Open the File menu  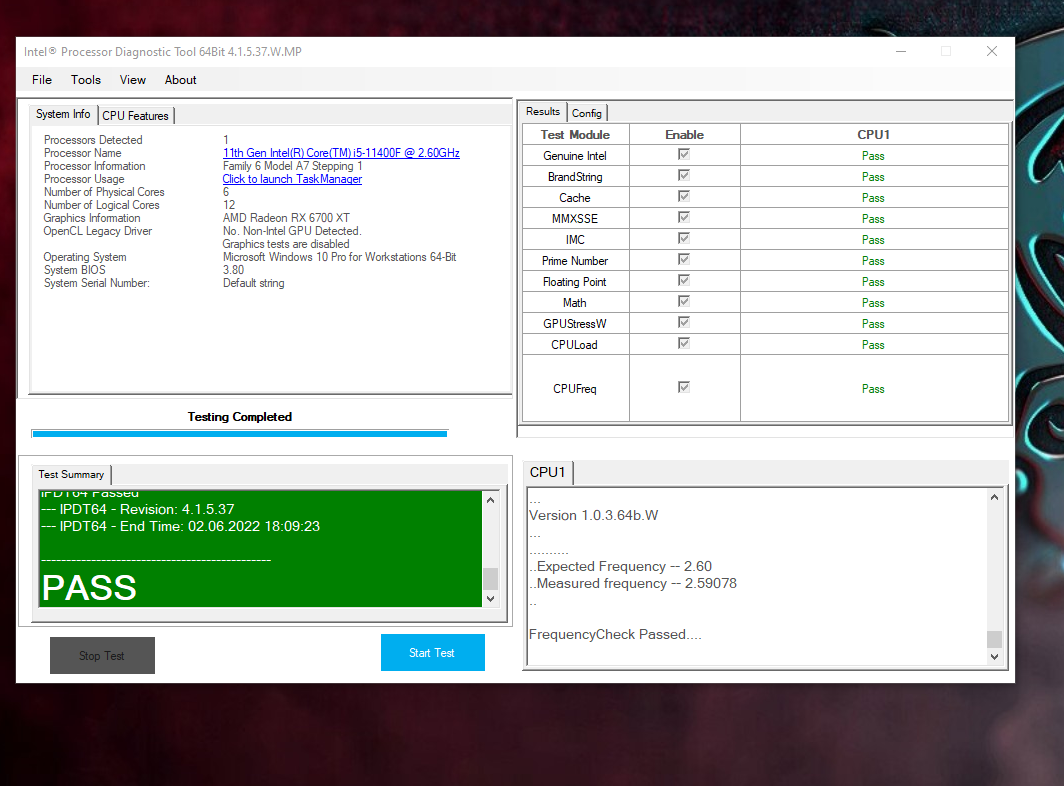pyautogui.click(x=41, y=80)
